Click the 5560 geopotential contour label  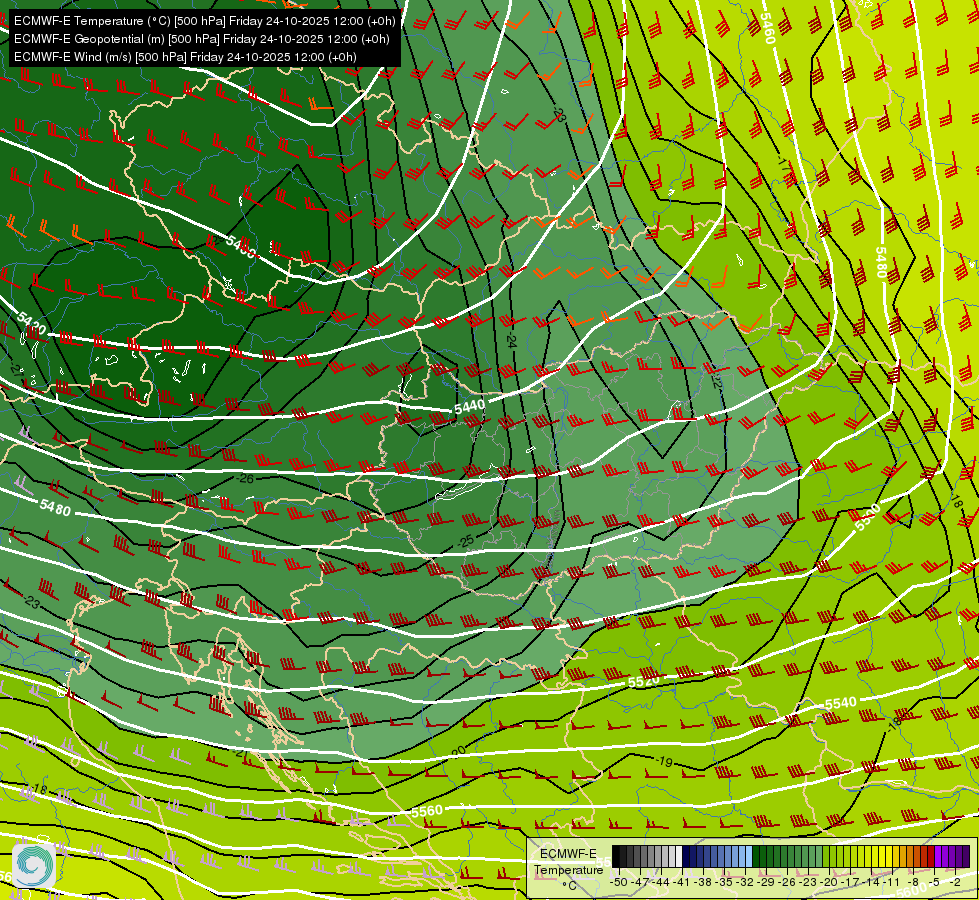(427, 811)
